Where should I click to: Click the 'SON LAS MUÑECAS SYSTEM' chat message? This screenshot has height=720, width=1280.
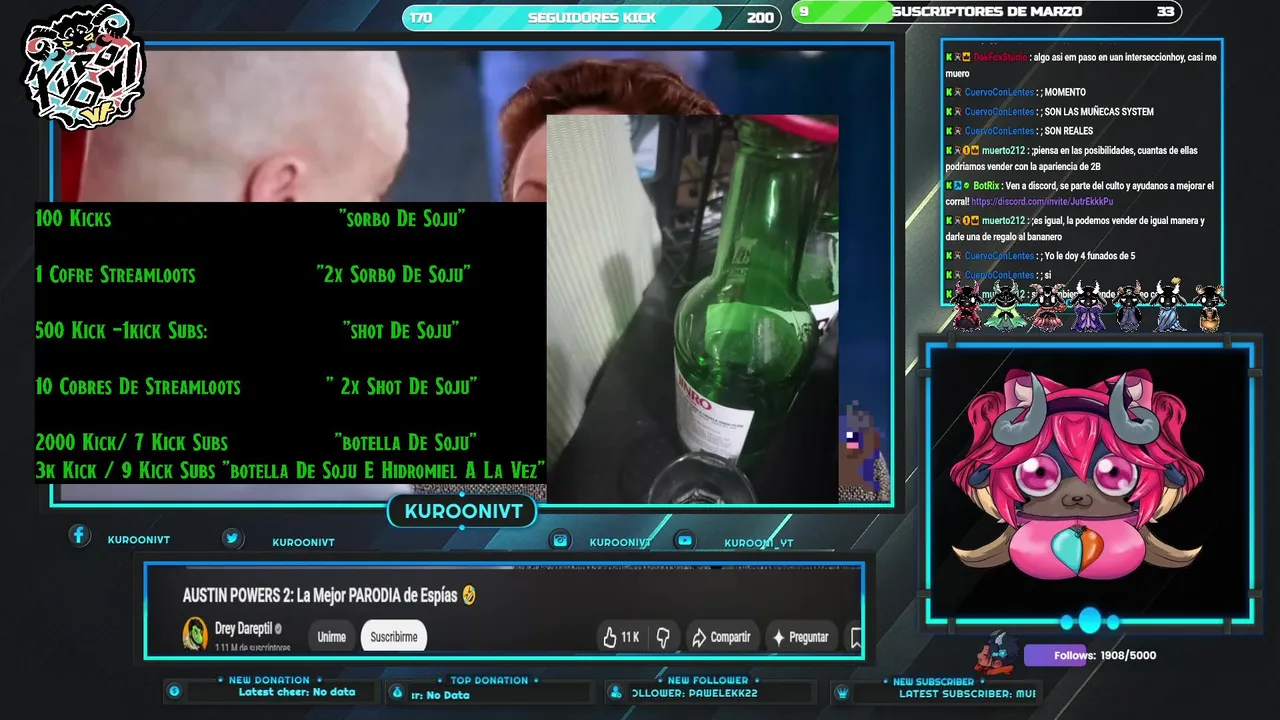tap(1099, 112)
